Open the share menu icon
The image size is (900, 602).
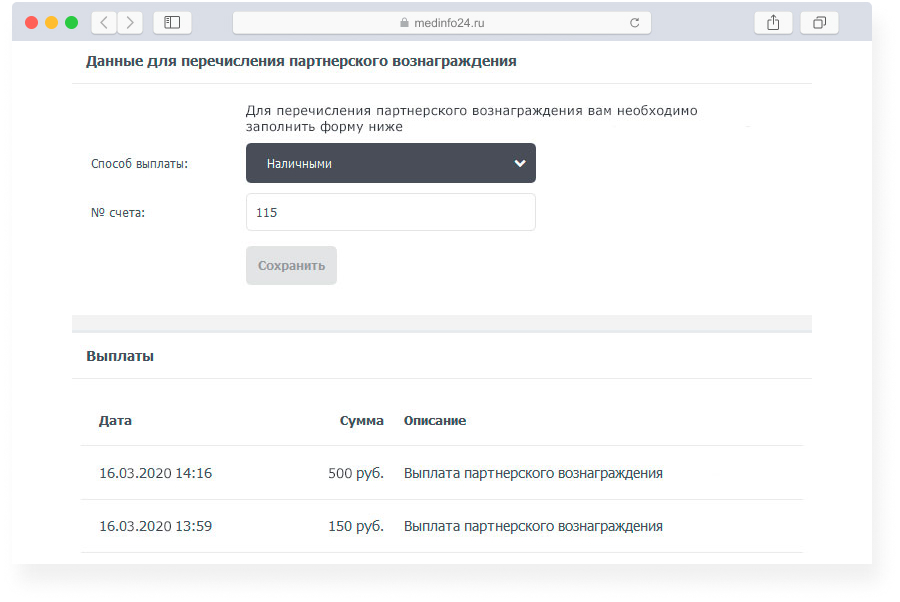(x=773, y=23)
